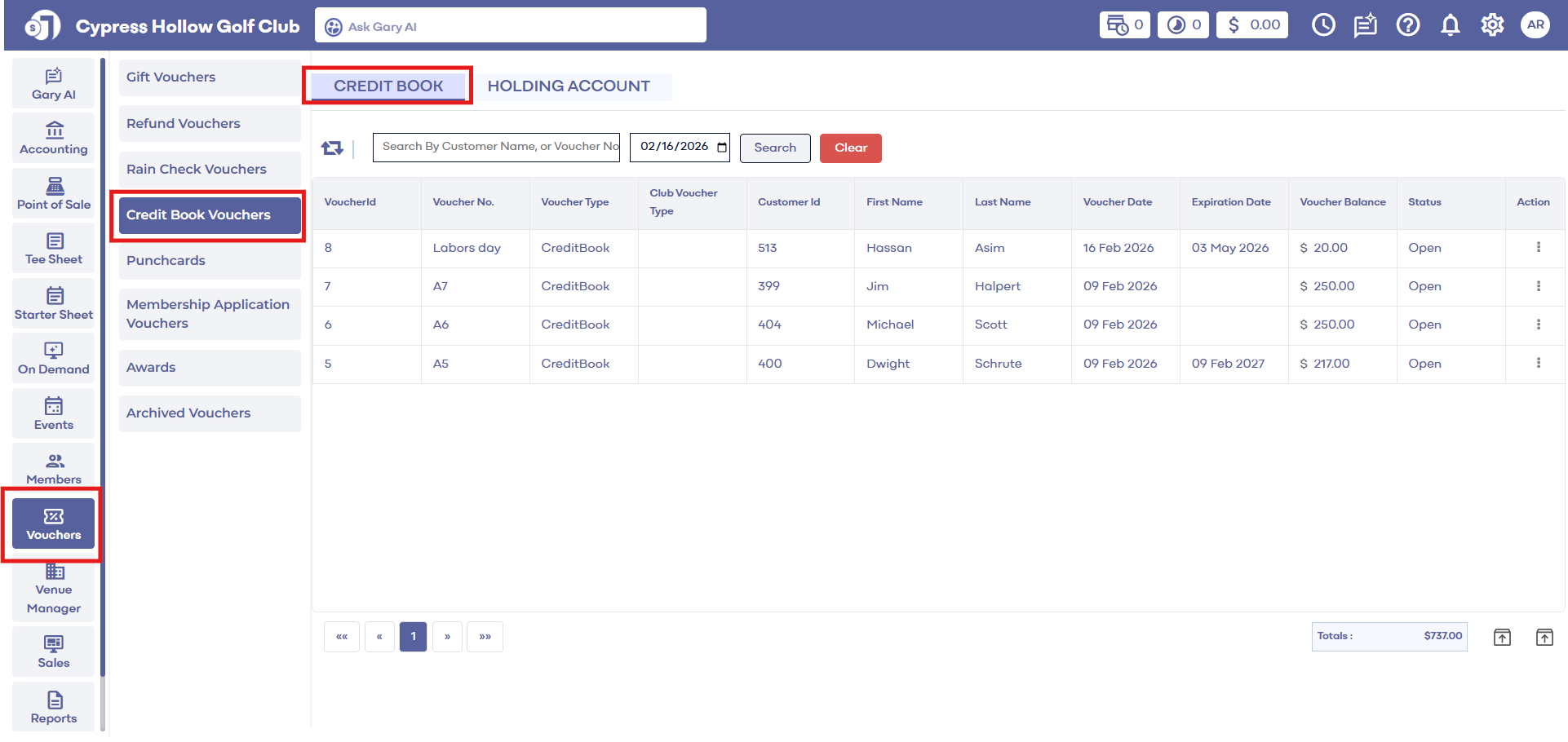Switch to the Holding Account tab
The height and width of the screenshot is (742, 1568).
point(569,86)
